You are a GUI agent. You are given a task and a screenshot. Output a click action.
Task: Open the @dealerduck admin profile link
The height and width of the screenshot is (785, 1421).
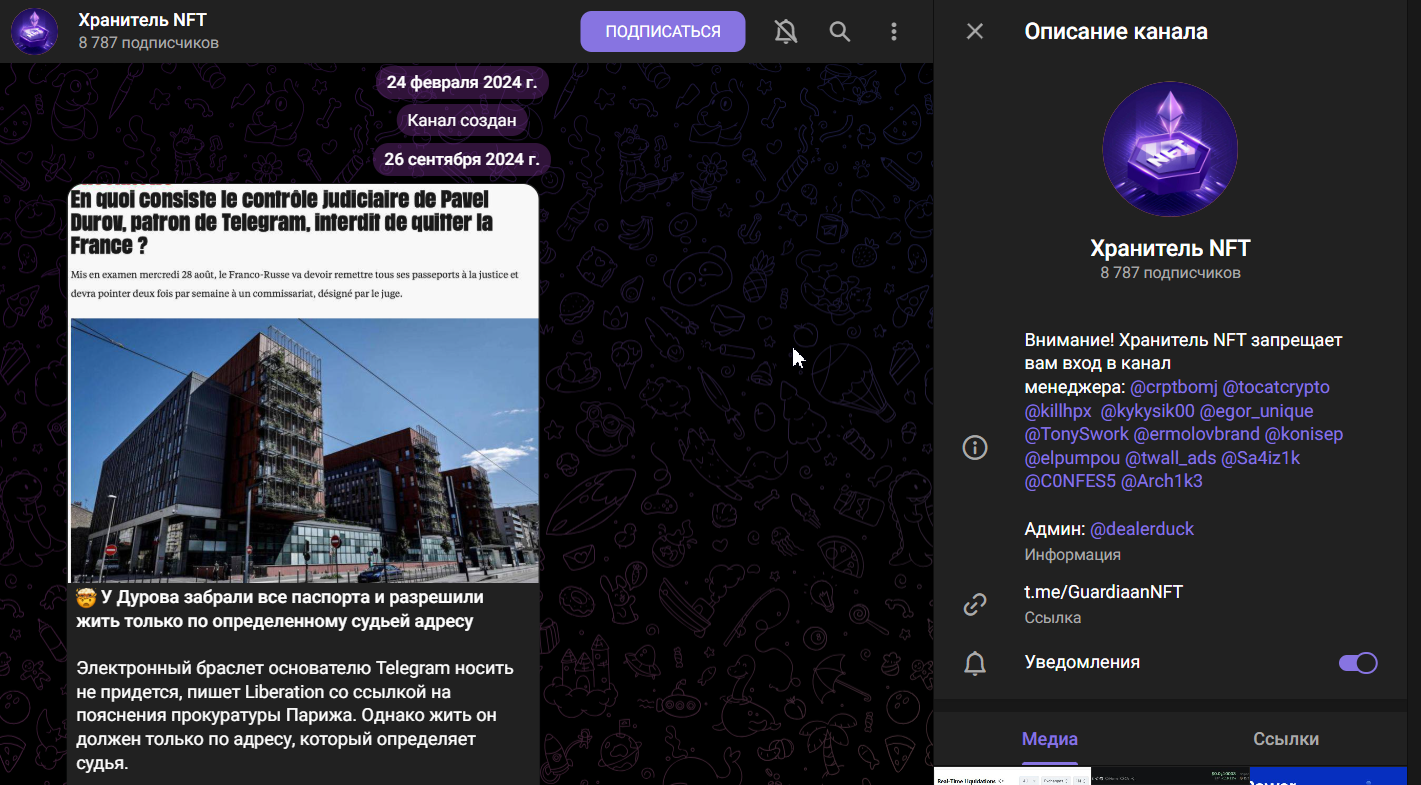pyautogui.click(x=1141, y=529)
